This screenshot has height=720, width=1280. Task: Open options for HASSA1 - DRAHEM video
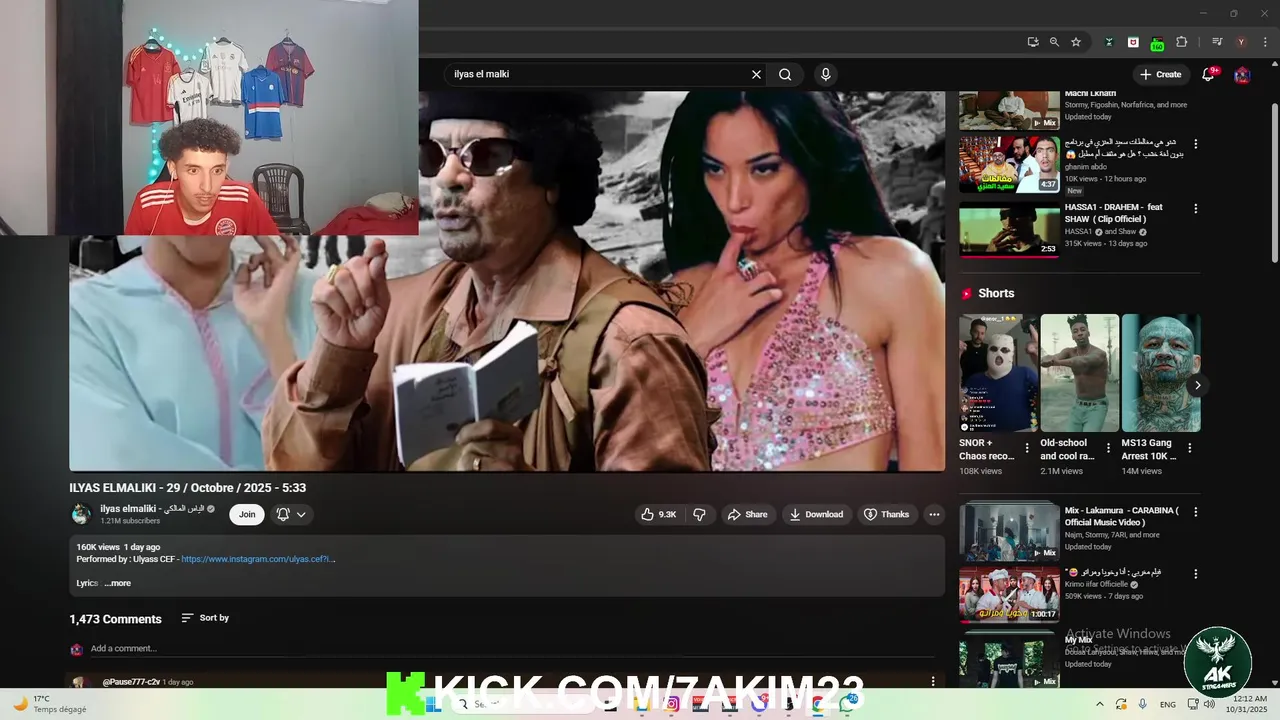click(x=1195, y=208)
